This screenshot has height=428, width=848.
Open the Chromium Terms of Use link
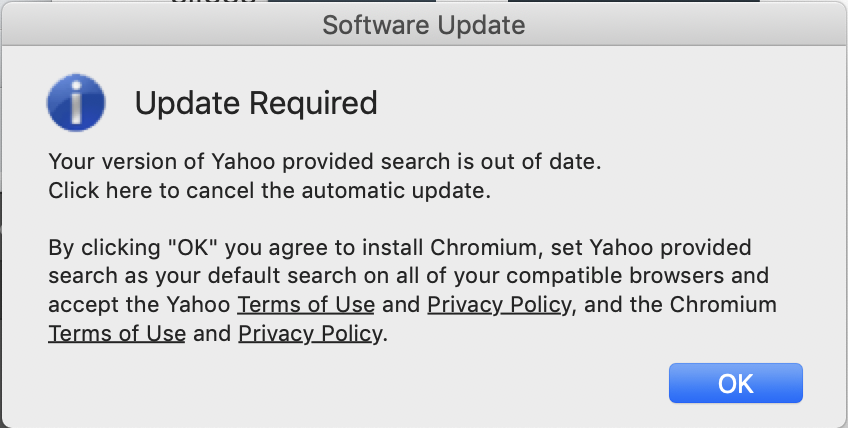click(x=116, y=333)
